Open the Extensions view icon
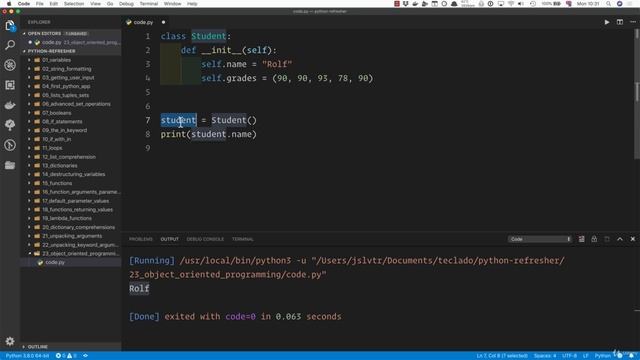 pos(10,85)
